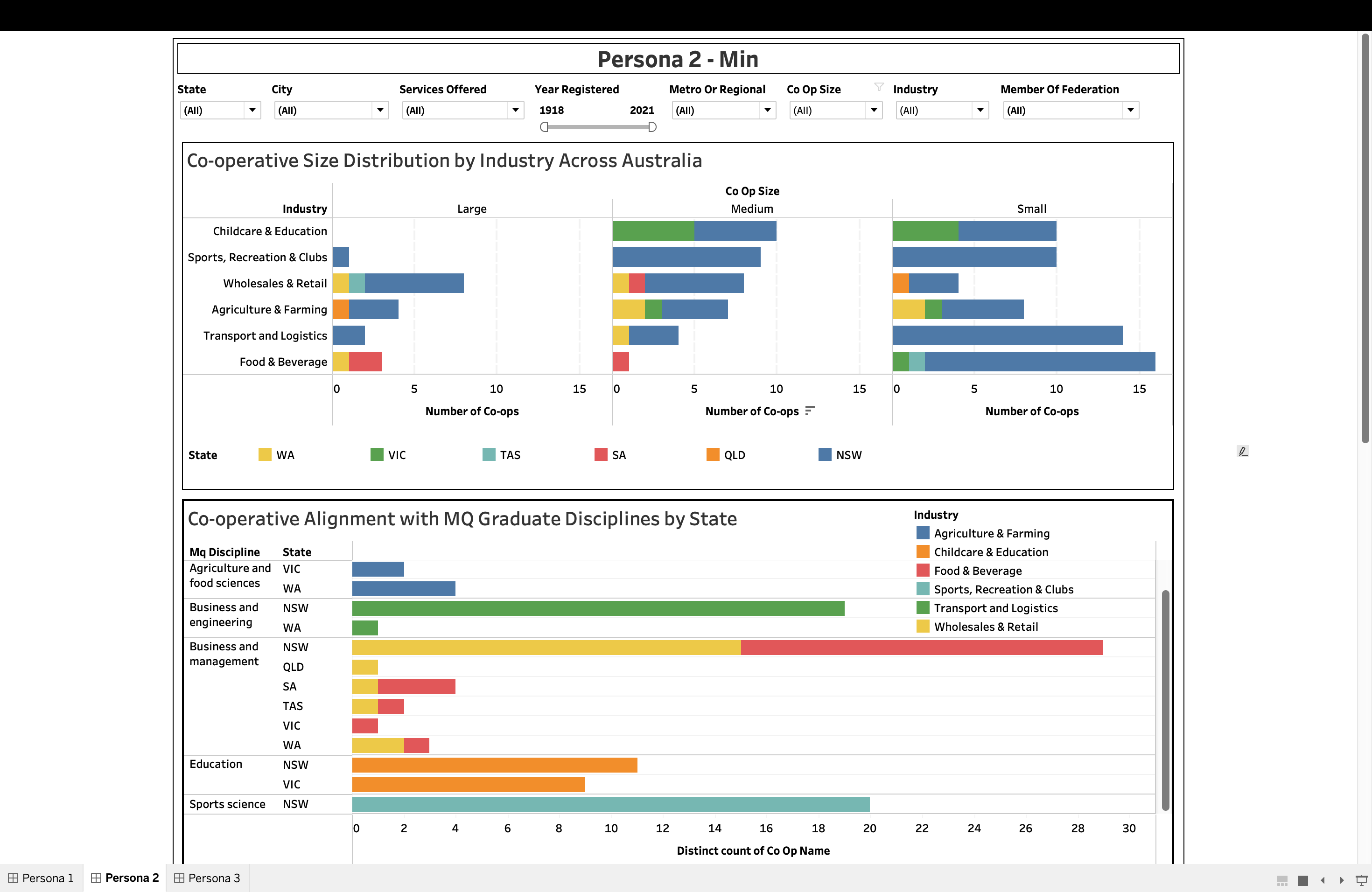Click the VIC green legend swatch

tap(377, 455)
